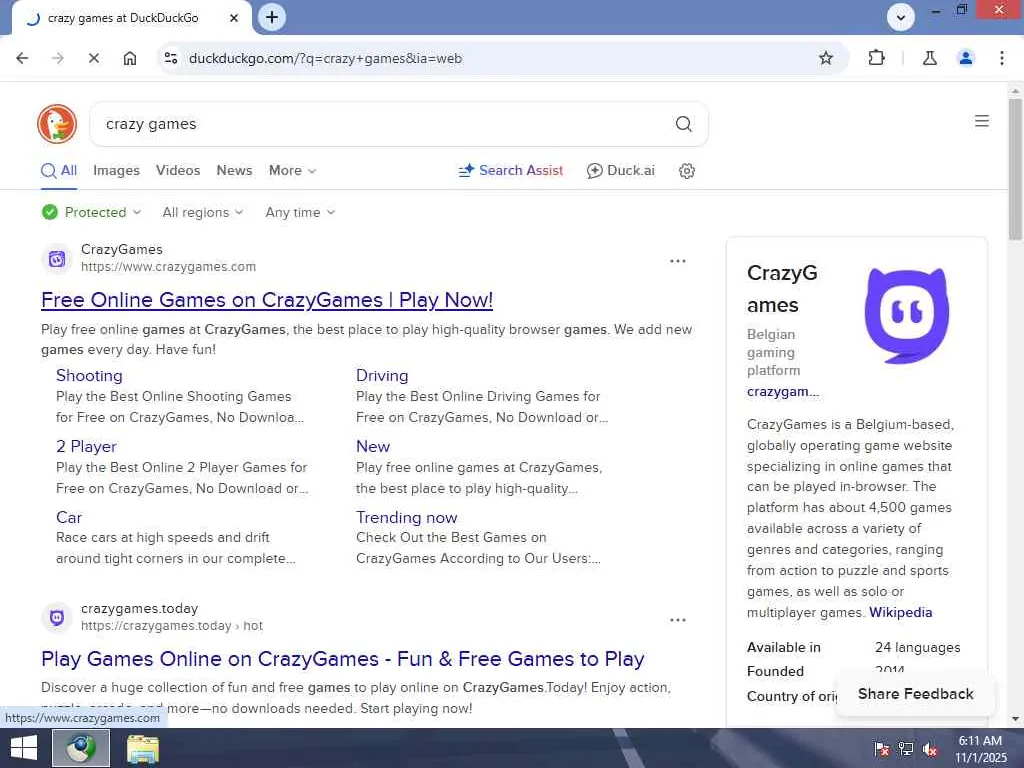Viewport: 1024px width, 768px height.
Task: Expand the Any time filter
Action: click(x=300, y=212)
